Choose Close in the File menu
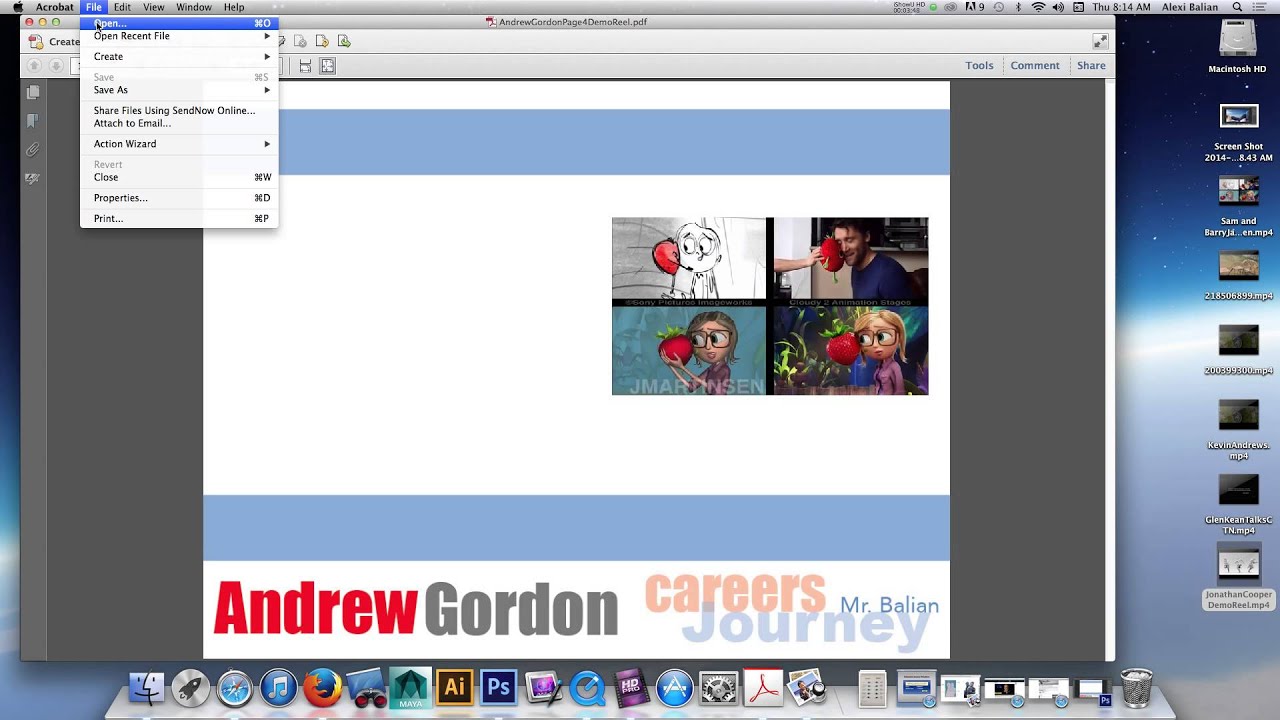This screenshot has width=1280, height=720. point(179,178)
